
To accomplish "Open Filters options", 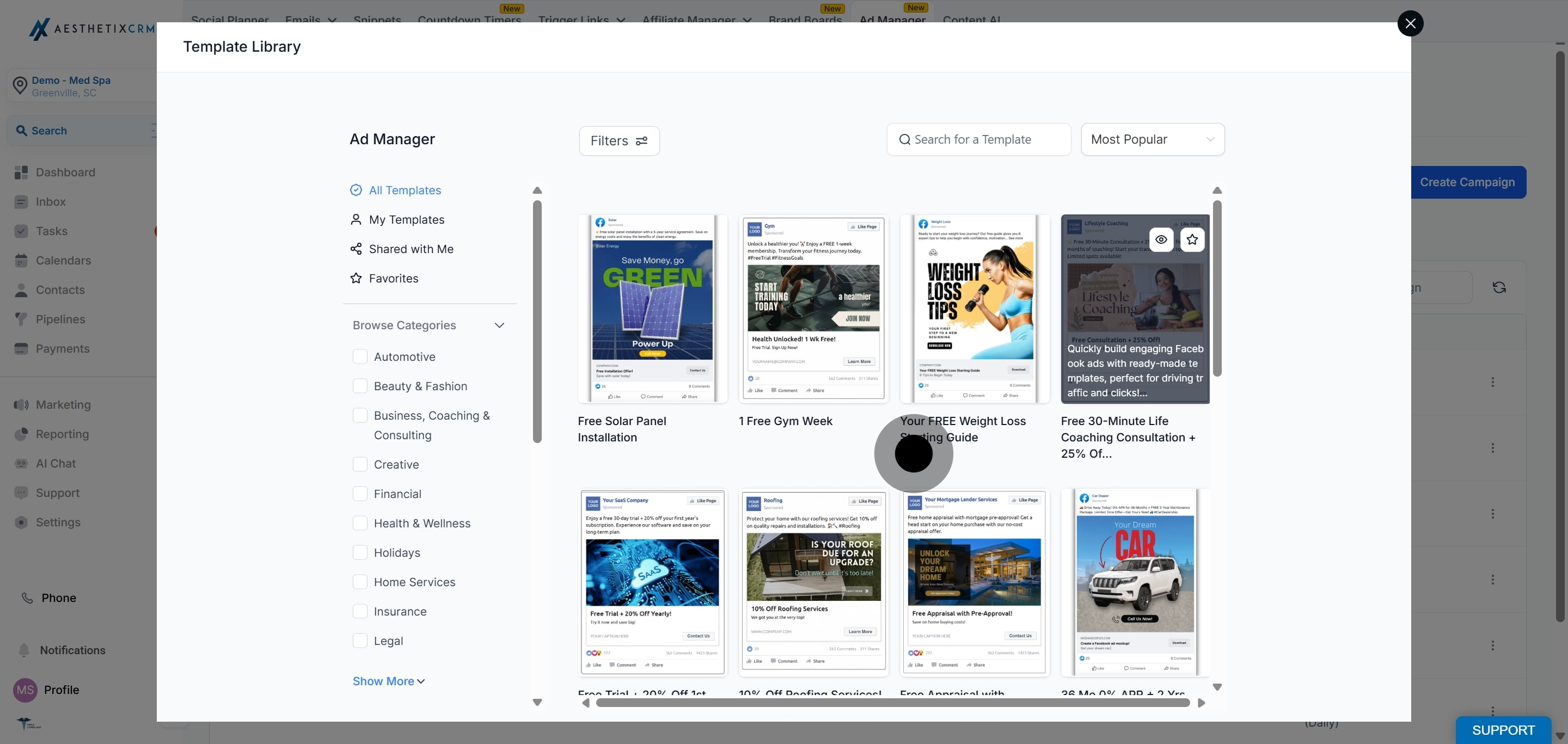I will (x=619, y=140).
